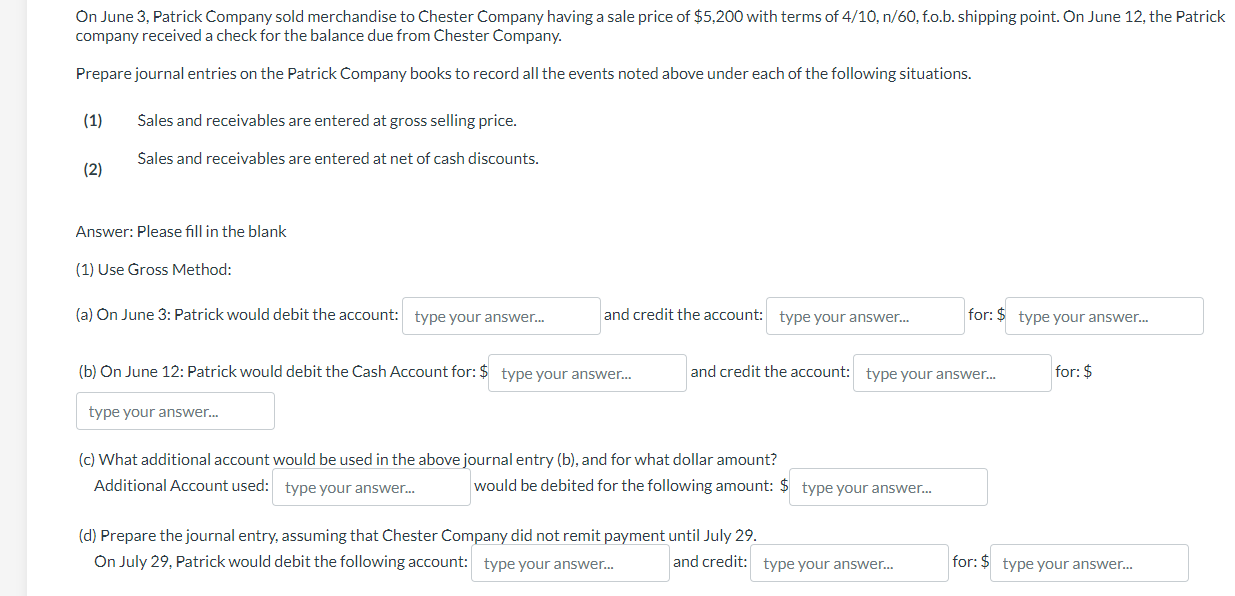
Task: Click the debit account field for June 3
Action: [x=501, y=316]
